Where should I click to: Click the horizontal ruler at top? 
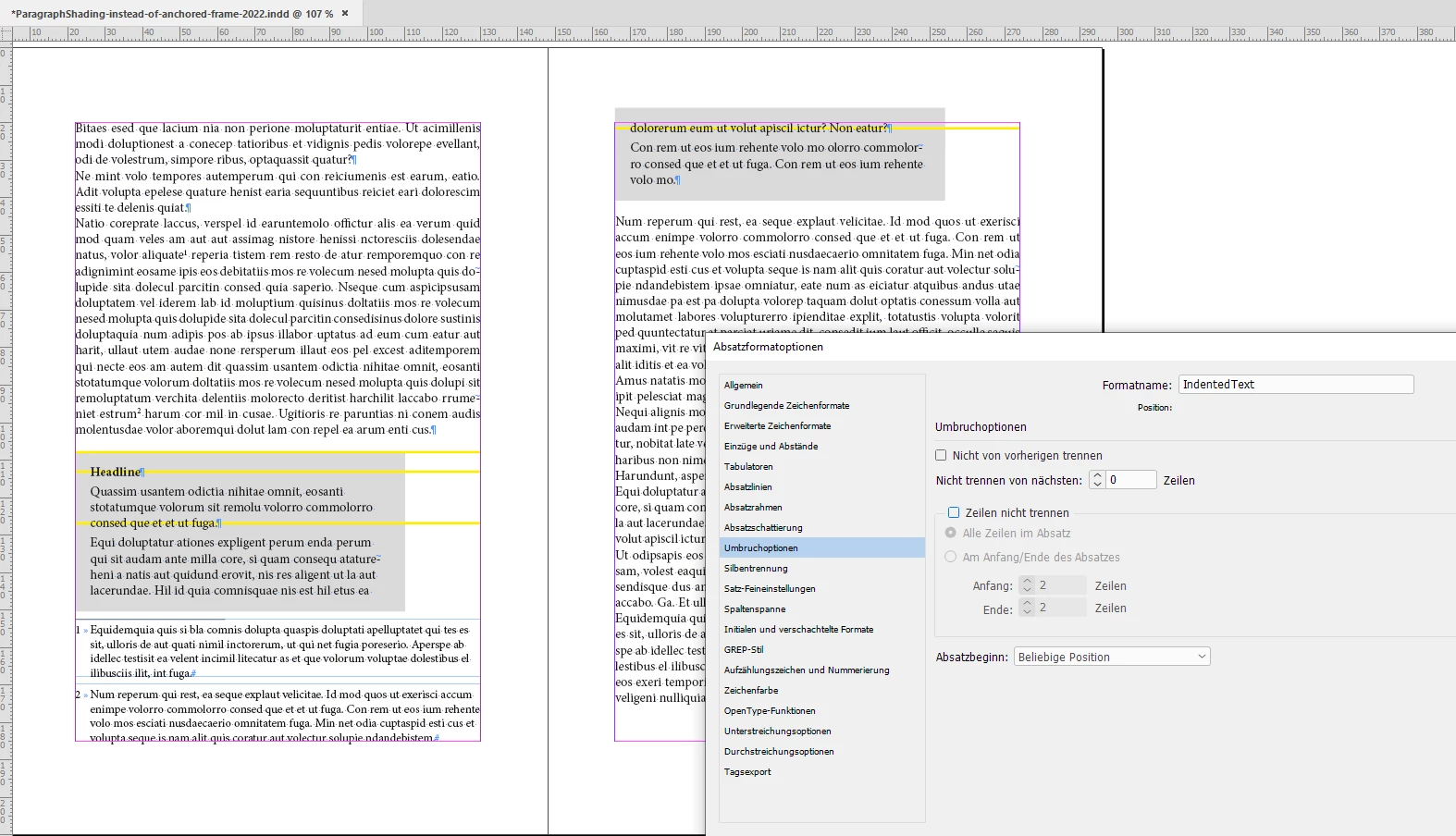point(734,32)
